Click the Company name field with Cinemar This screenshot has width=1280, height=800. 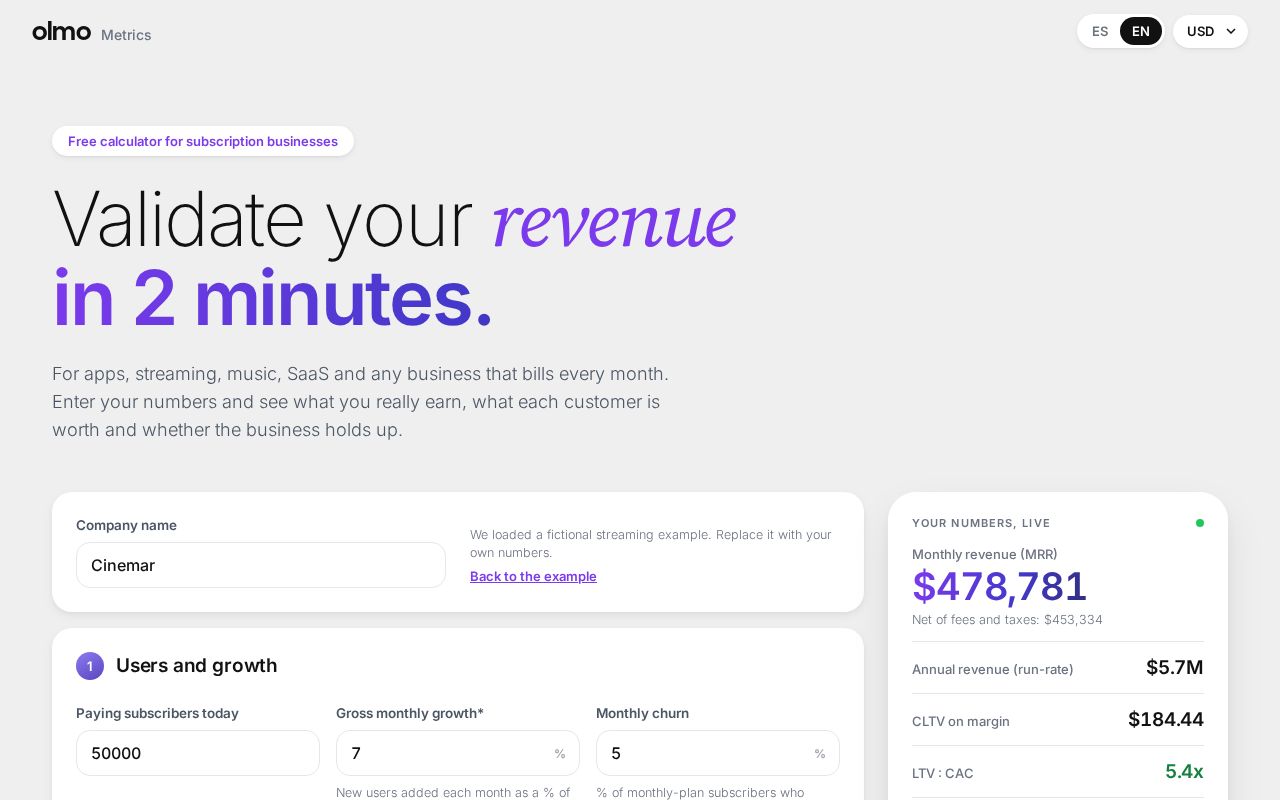coord(261,565)
